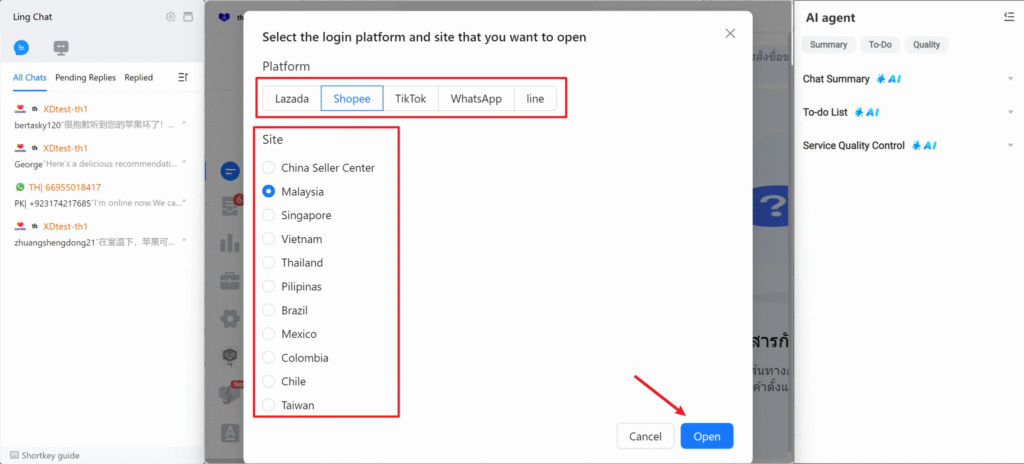The height and width of the screenshot is (464, 1024).
Task: Click the AI sparkle icon beside Service Quality Control
Action: click(x=925, y=146)
